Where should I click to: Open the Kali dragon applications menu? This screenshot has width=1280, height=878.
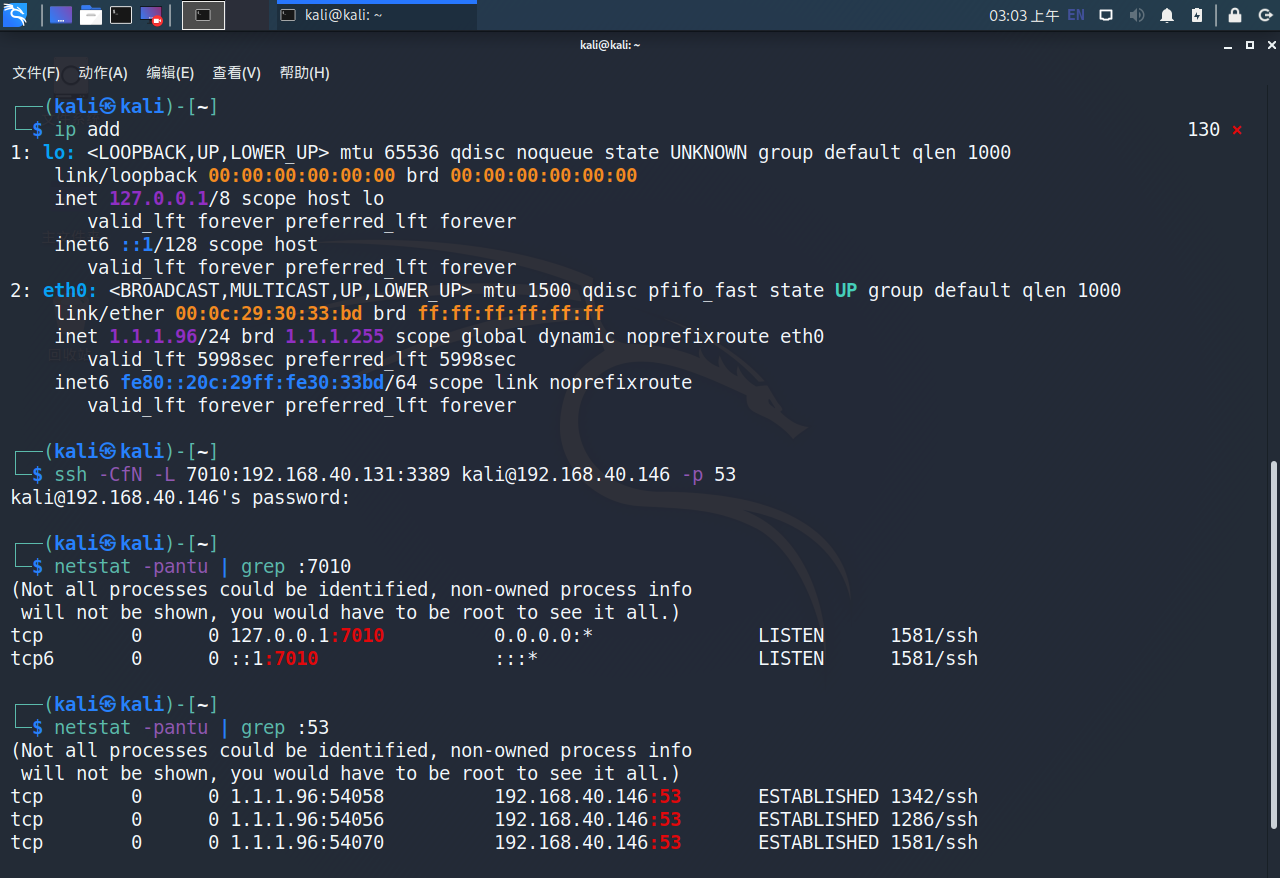tap(15, 15)
